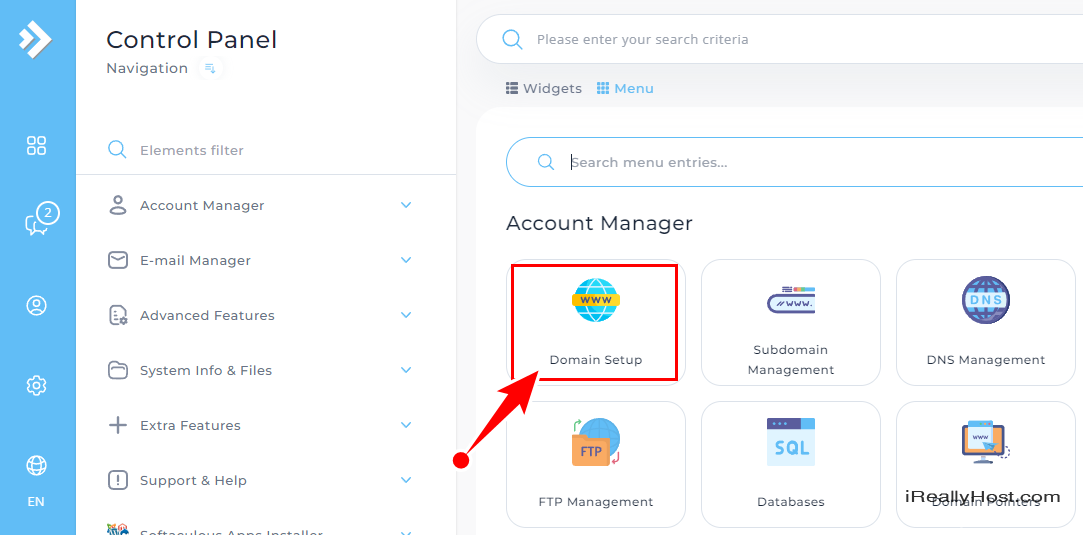Expand E-mail Manager chevron
The height and width of the screenshot is (535, 1083).
[x=406, y=260]
